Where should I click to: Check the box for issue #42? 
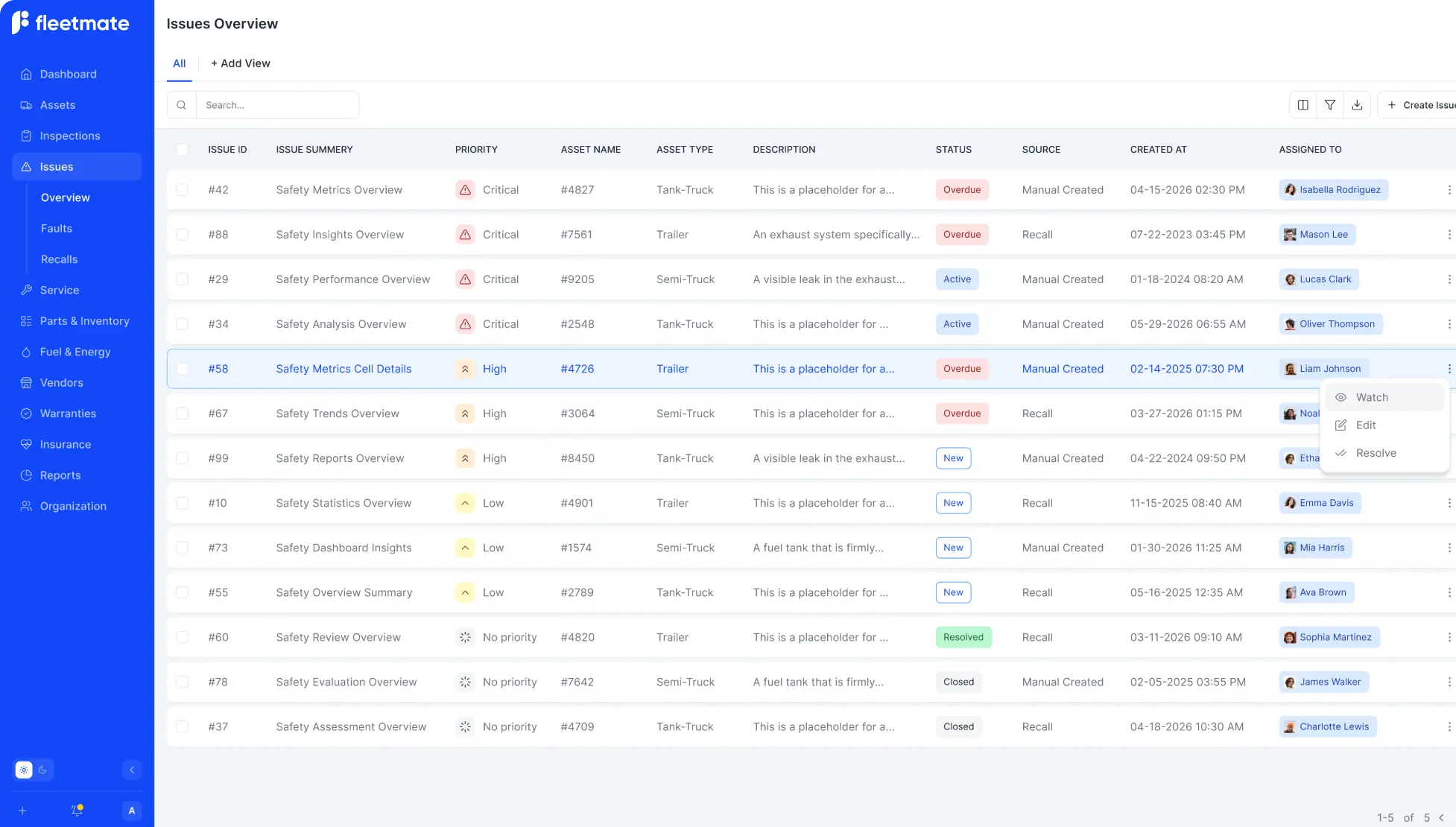point(182,190)
